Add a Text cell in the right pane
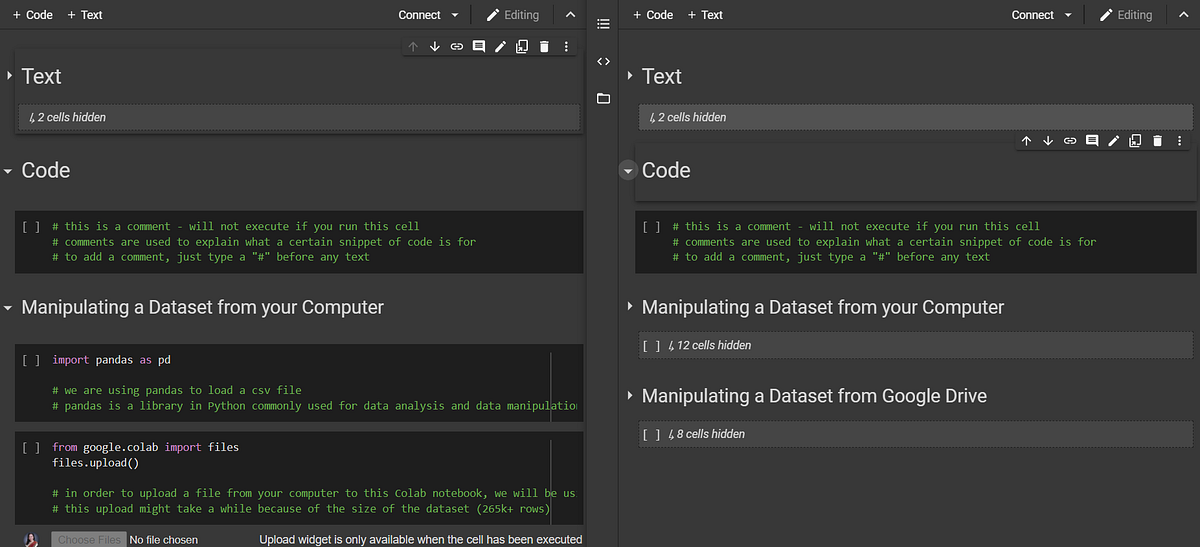The height and width of the screenshot is (547, 1200). pyautogui.click(x=704, y=15)
